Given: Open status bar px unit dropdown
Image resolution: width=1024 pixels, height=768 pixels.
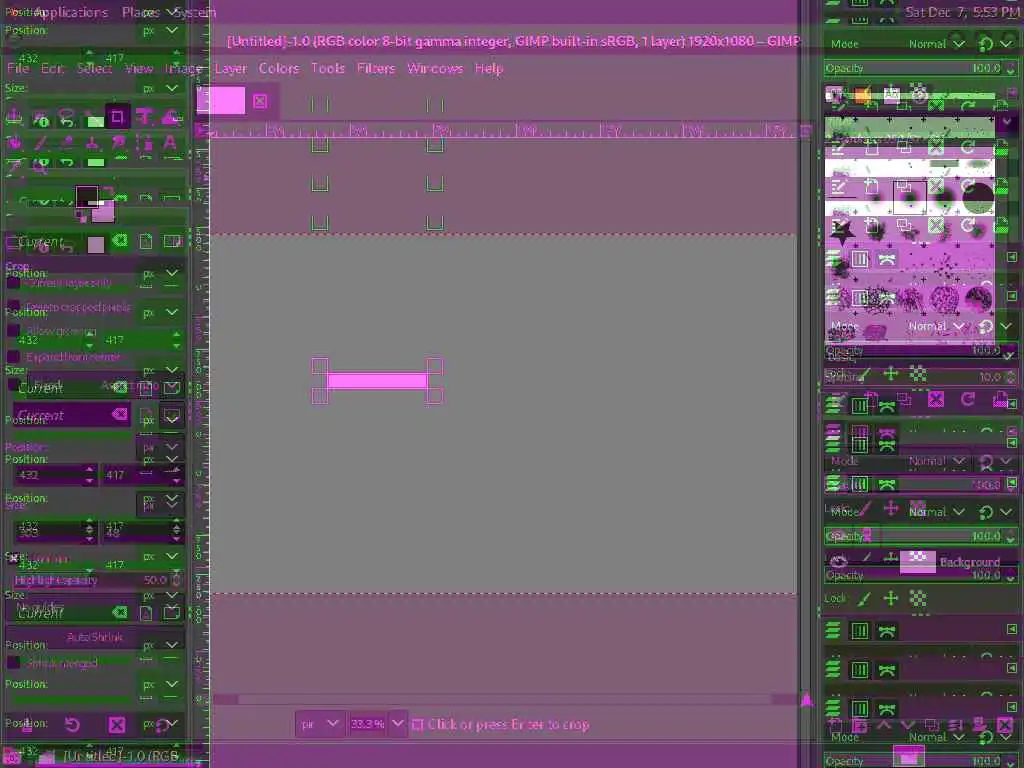Looking at the screenshot, I should [x=319, y=724].
